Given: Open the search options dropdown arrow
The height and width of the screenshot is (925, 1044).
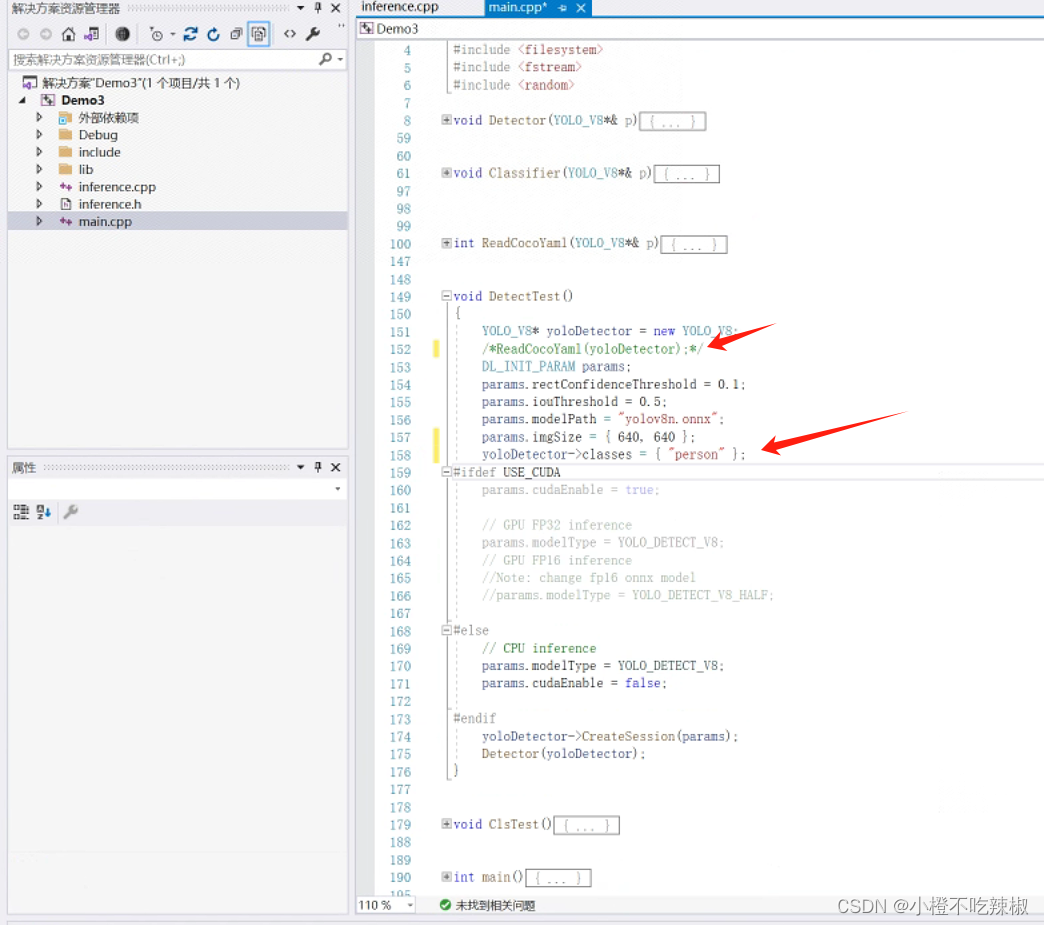Looking at the screenshot, I should [340, 59].
